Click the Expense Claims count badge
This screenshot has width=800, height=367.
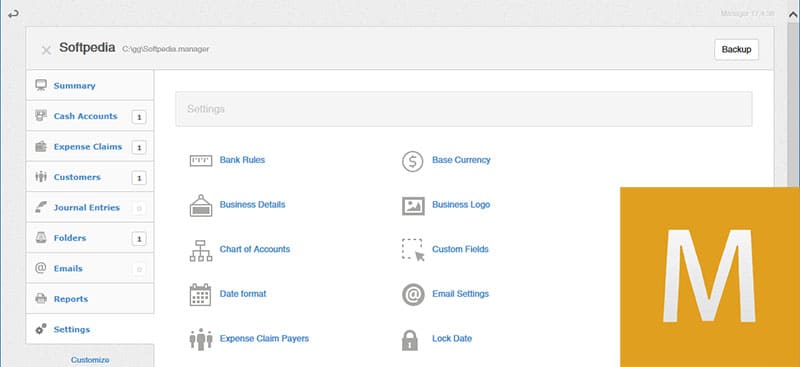pos(139,148)
